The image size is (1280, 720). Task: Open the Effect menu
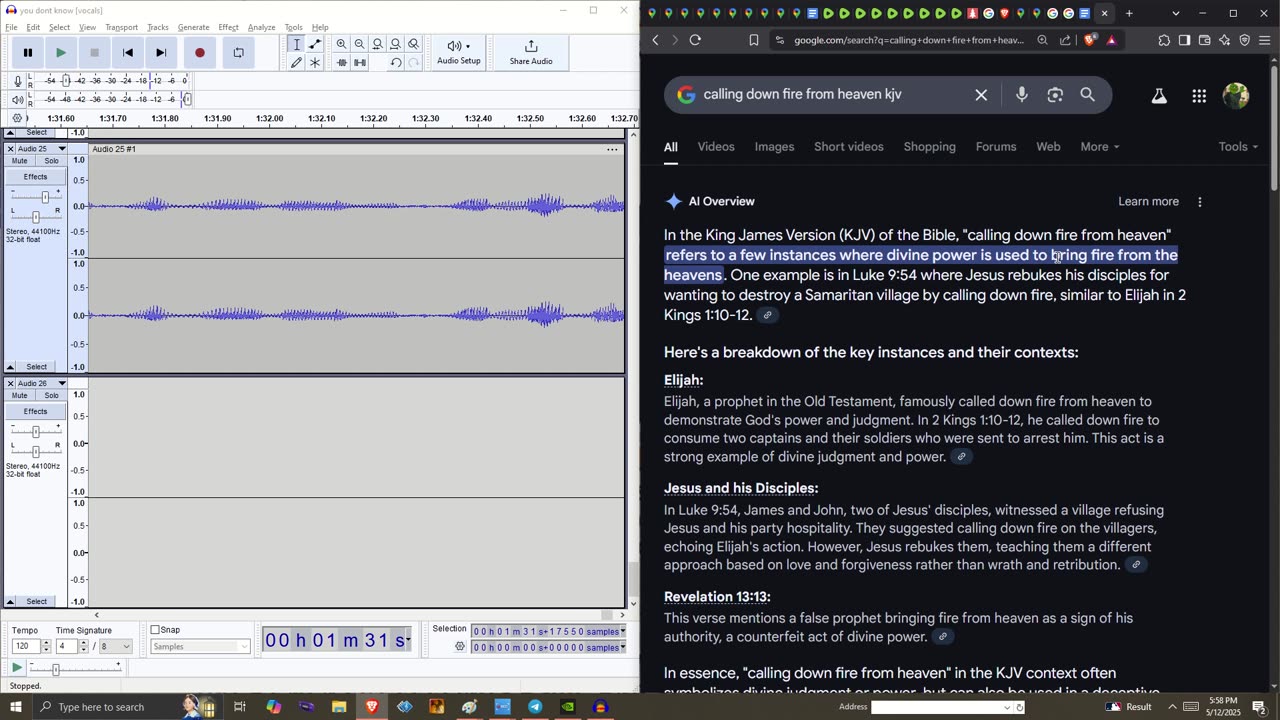[228, 27]
